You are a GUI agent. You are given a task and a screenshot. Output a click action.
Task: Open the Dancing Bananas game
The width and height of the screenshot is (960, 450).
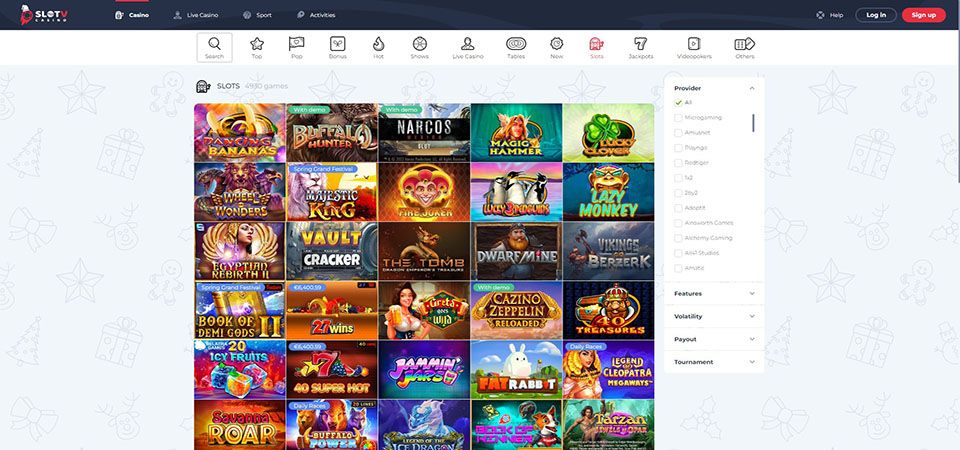pyautogui.click(x=240, y=132)
